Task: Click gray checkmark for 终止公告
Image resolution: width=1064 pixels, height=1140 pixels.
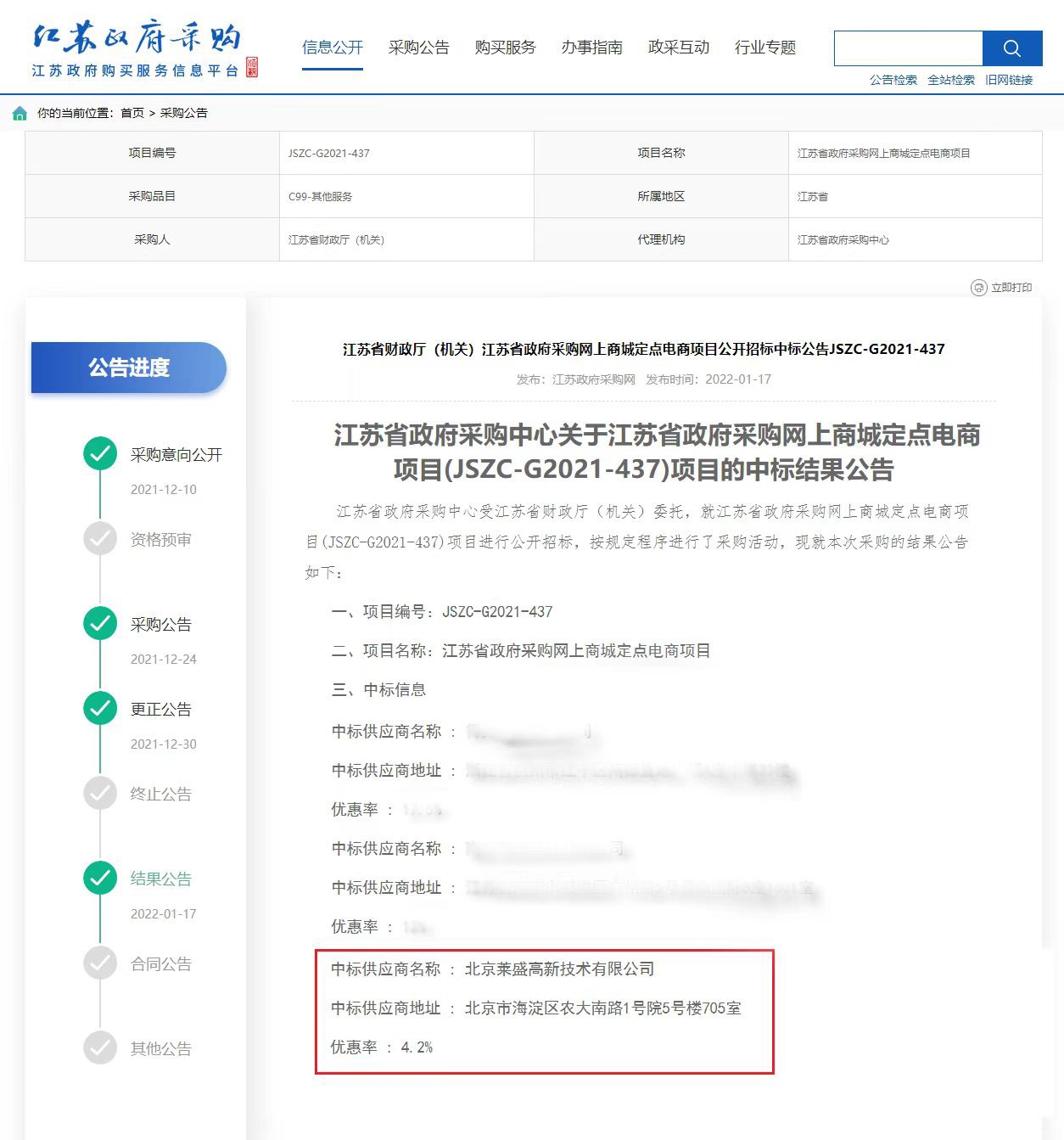Action: [100, 794]
